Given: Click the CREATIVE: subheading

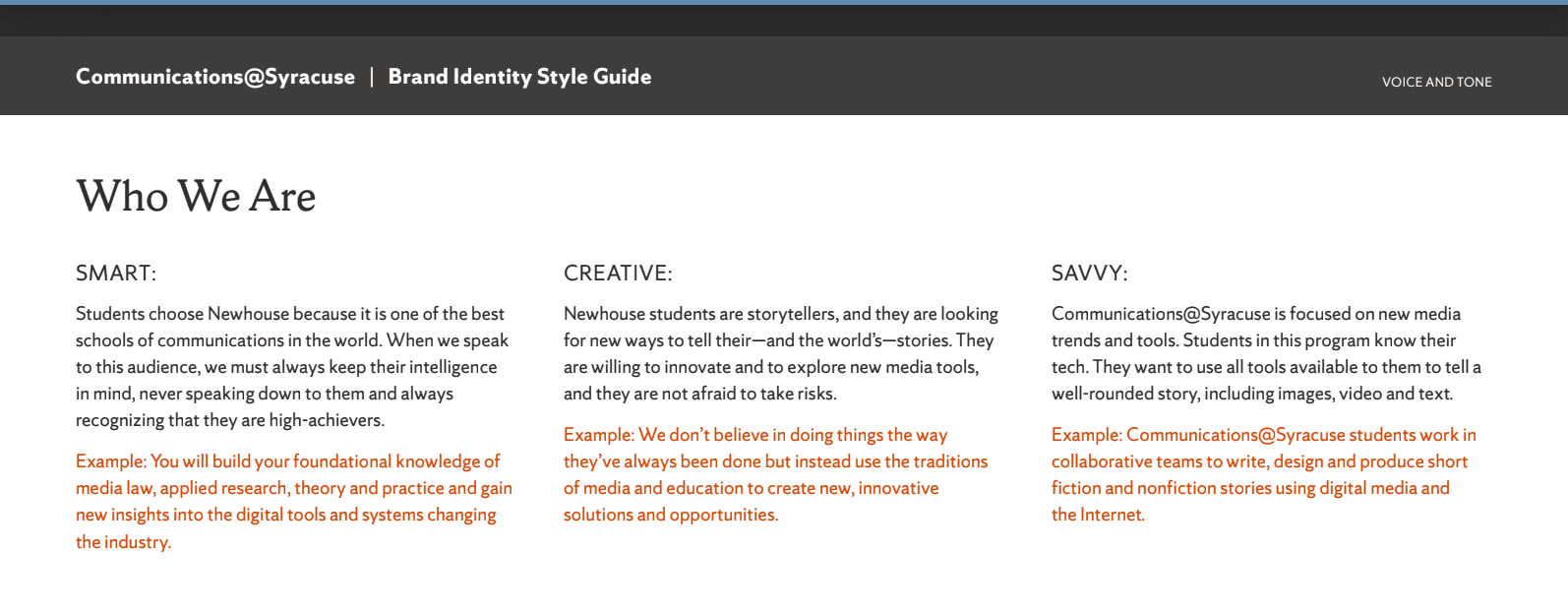Looking at the screenshot, I should [x=618, y=274].
